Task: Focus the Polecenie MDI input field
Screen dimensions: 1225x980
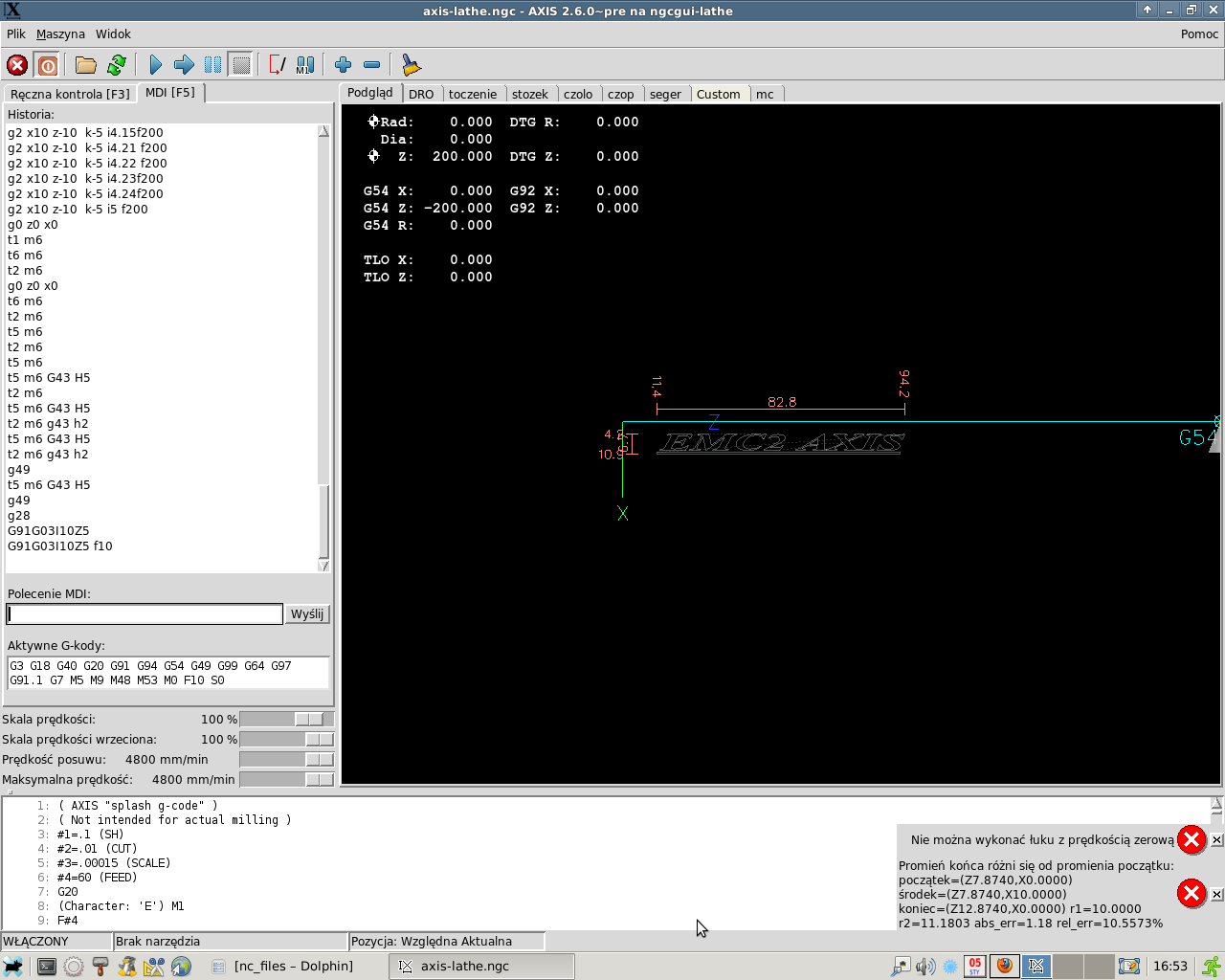Action: 145,614
